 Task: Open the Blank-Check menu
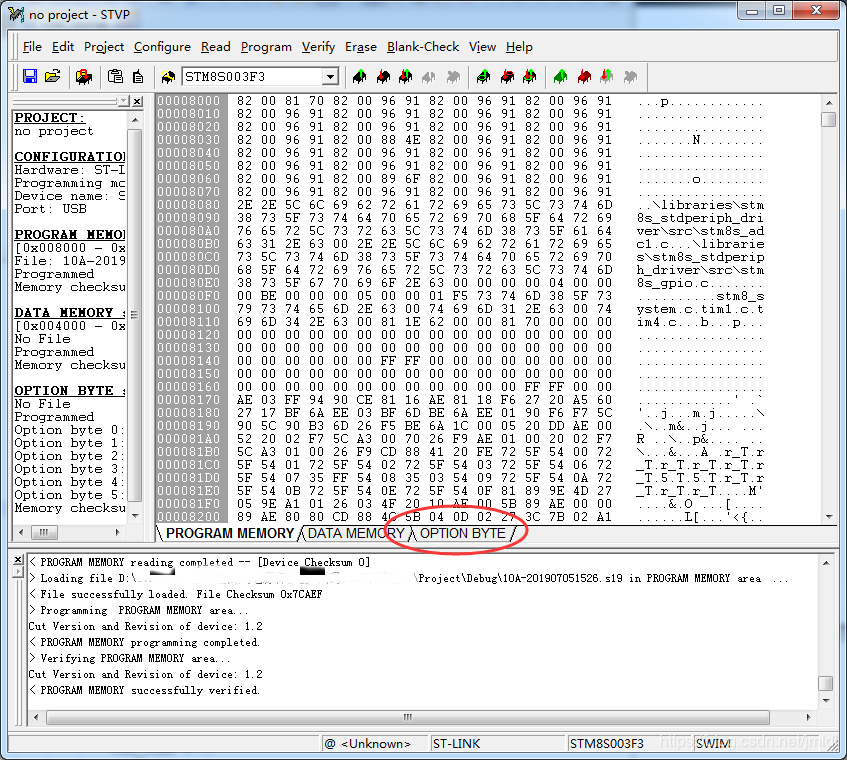pos(423,47)
